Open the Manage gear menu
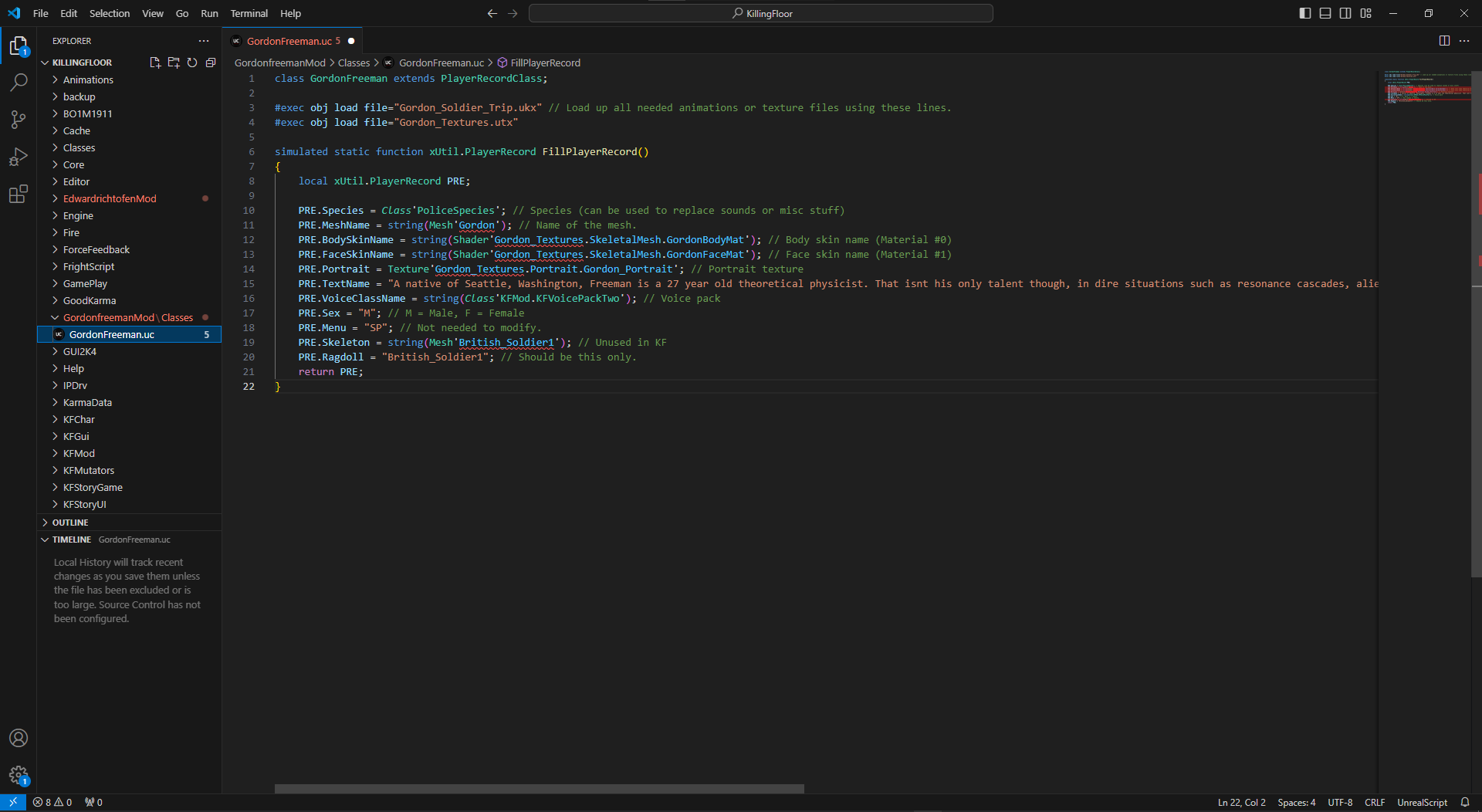This screenshot has width=1482, height=812. pos(19,775)
